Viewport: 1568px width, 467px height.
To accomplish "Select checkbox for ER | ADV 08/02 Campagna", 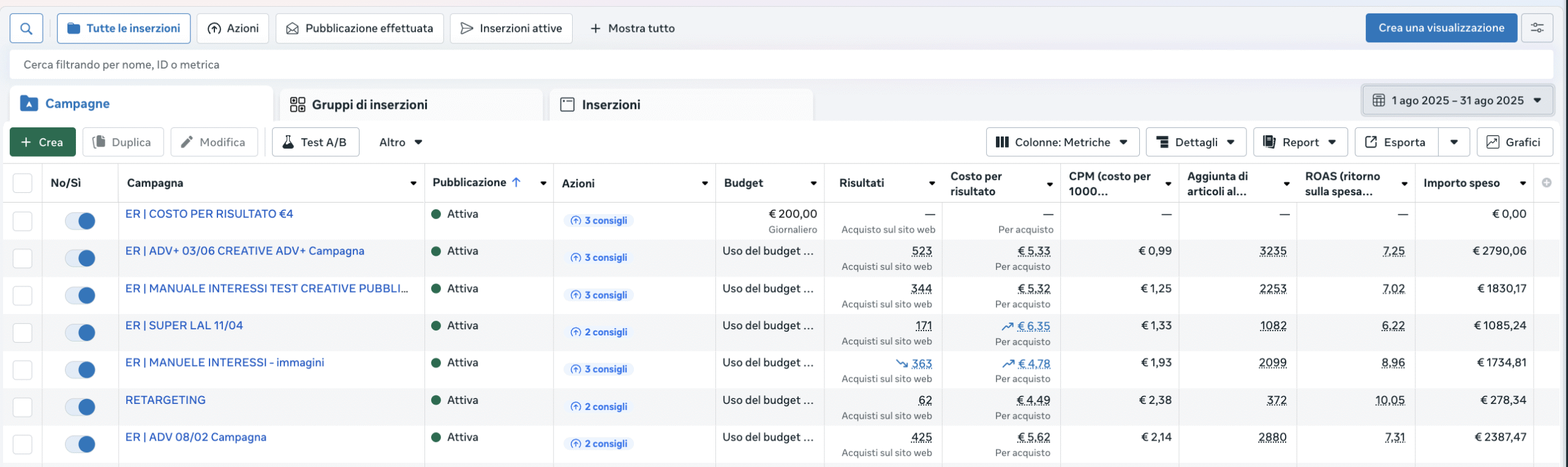I will point(23,444).
